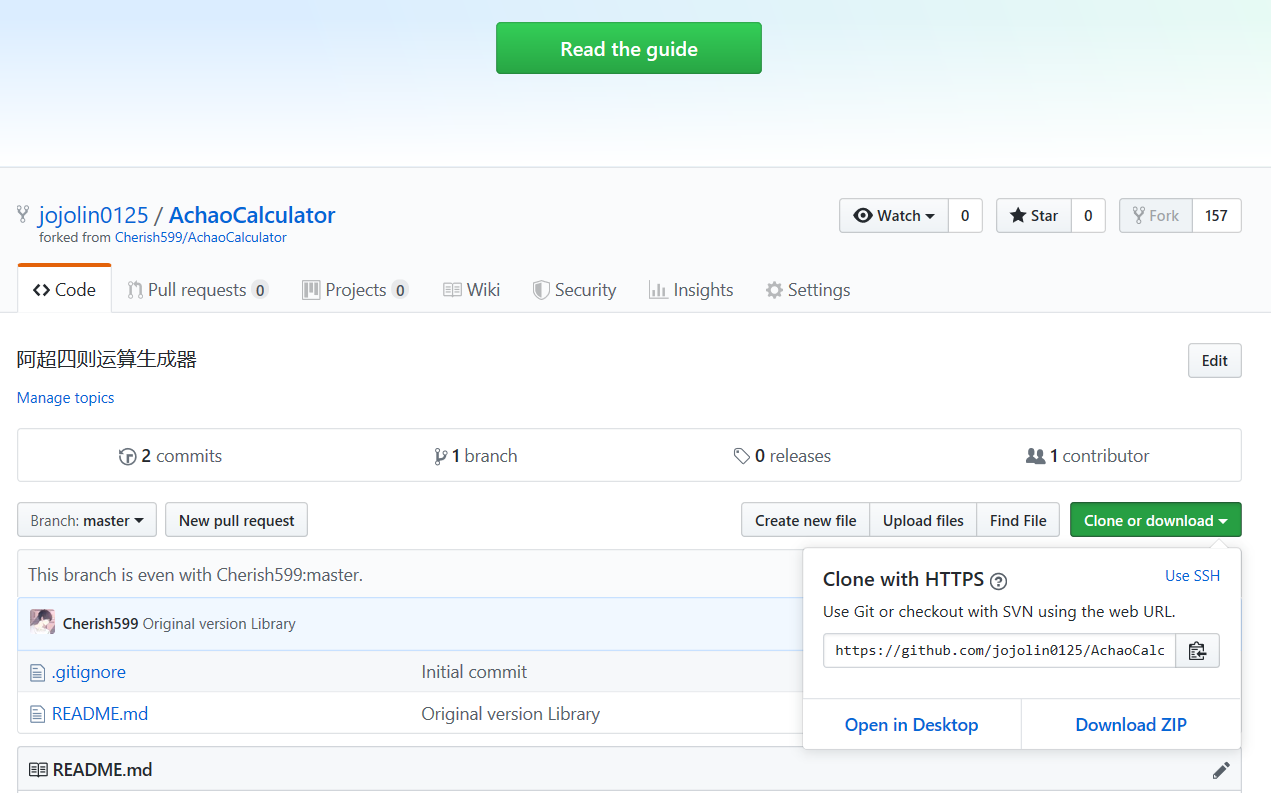Click the watchers count 0
Screen dimensions: 1271x793
click(965, 216)
